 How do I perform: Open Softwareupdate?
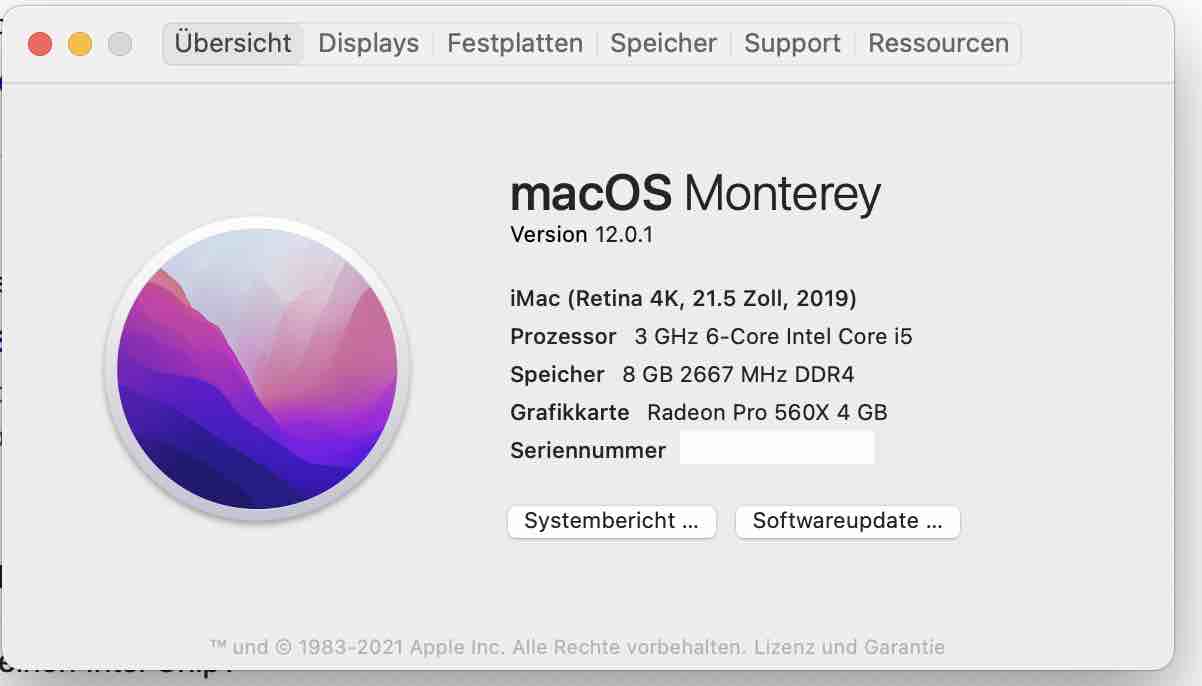pyautogui.click(x=847, y=521)
